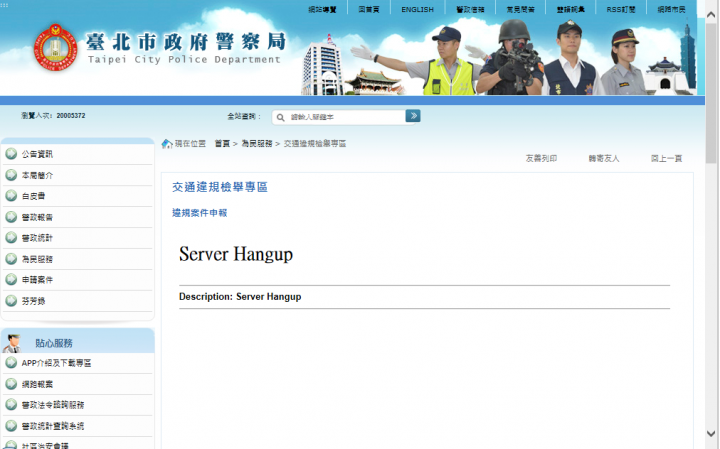Switch to ENGLISH in the top navigation

tap(417, 9)
